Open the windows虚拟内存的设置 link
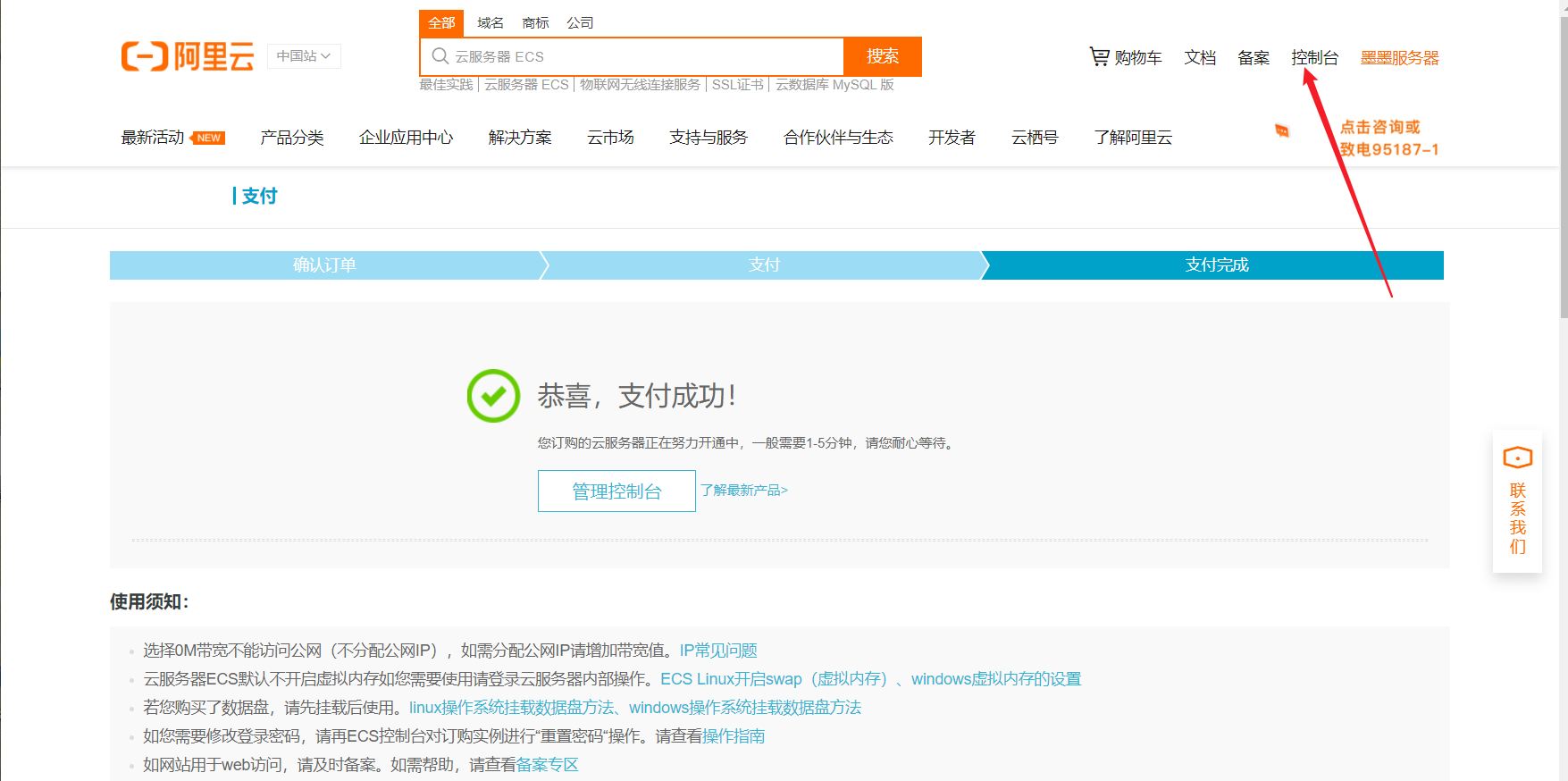1568x781 pixels. [x=996, y=679]
